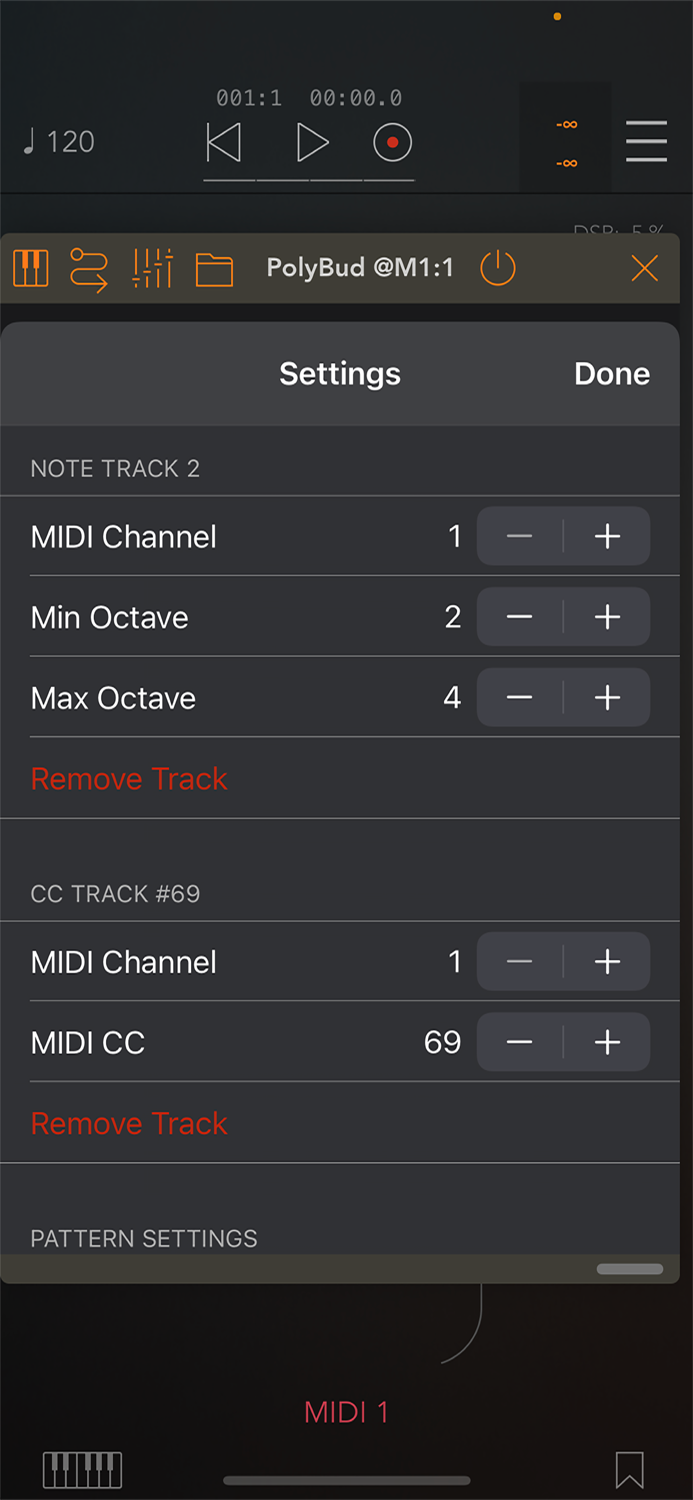Image resolution: width=693 pixels, height=1500 pixels.
Task: Select the MIDI routing arrow icon in plugin header
Action: coord(90,268)
